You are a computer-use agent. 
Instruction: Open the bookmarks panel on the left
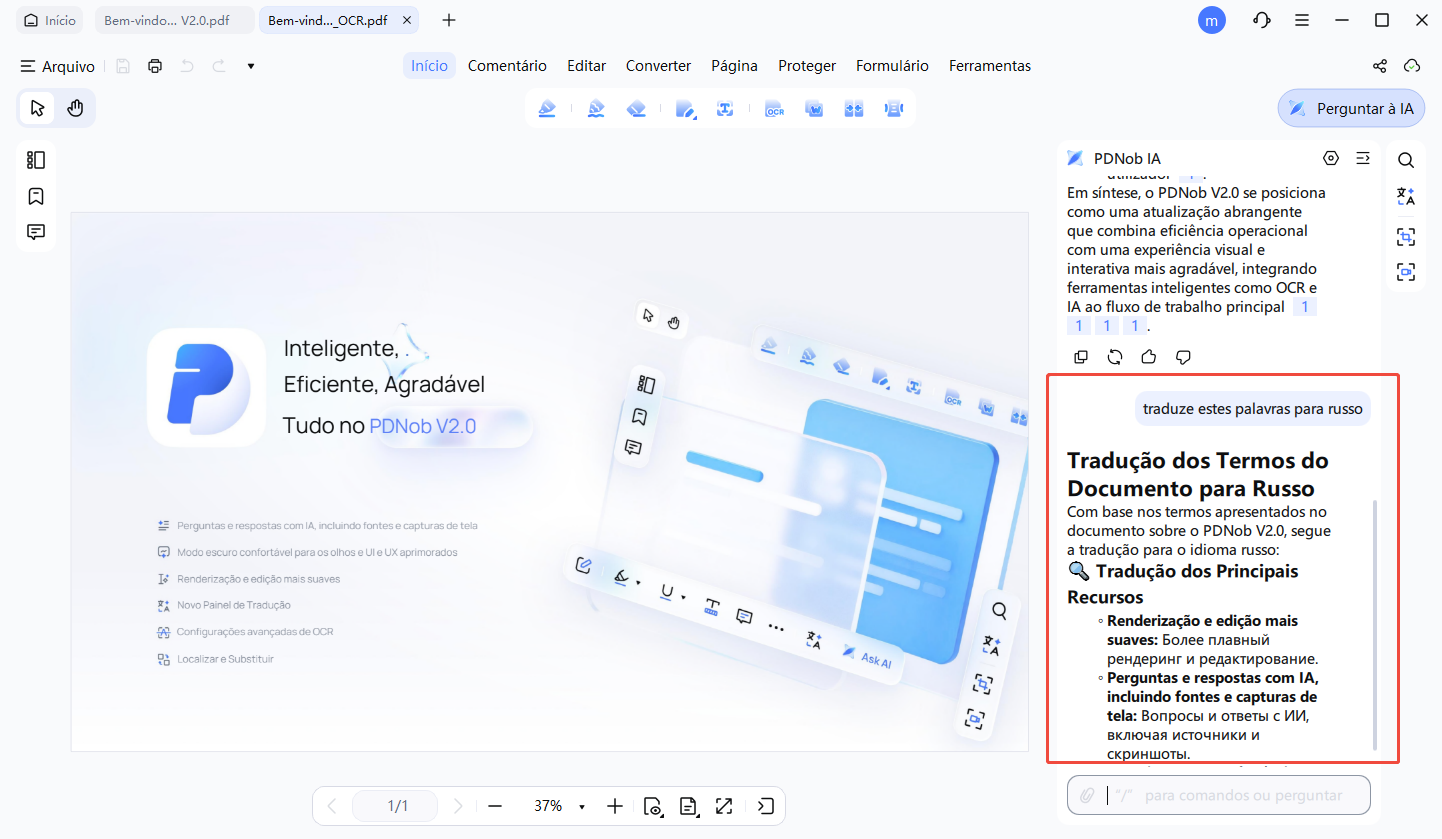(x=36, y=196)
